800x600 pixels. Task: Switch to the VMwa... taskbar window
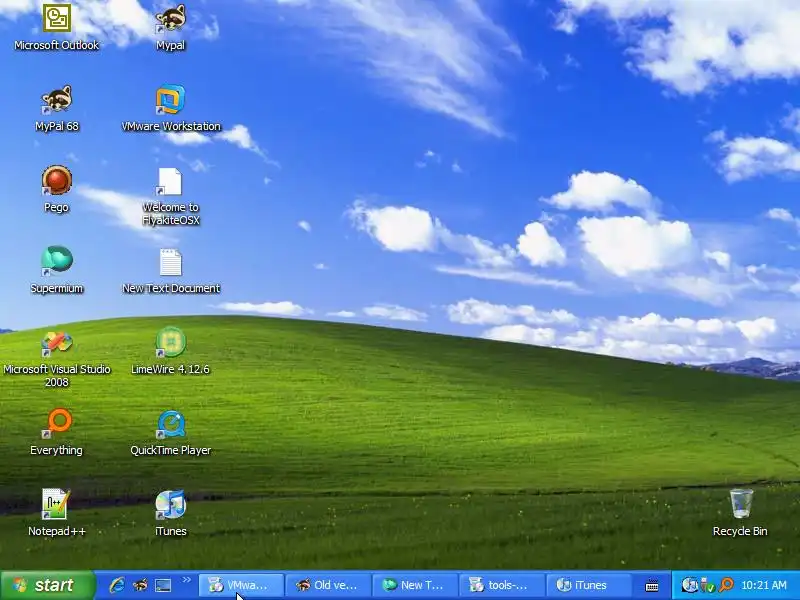tap(241, 585)
